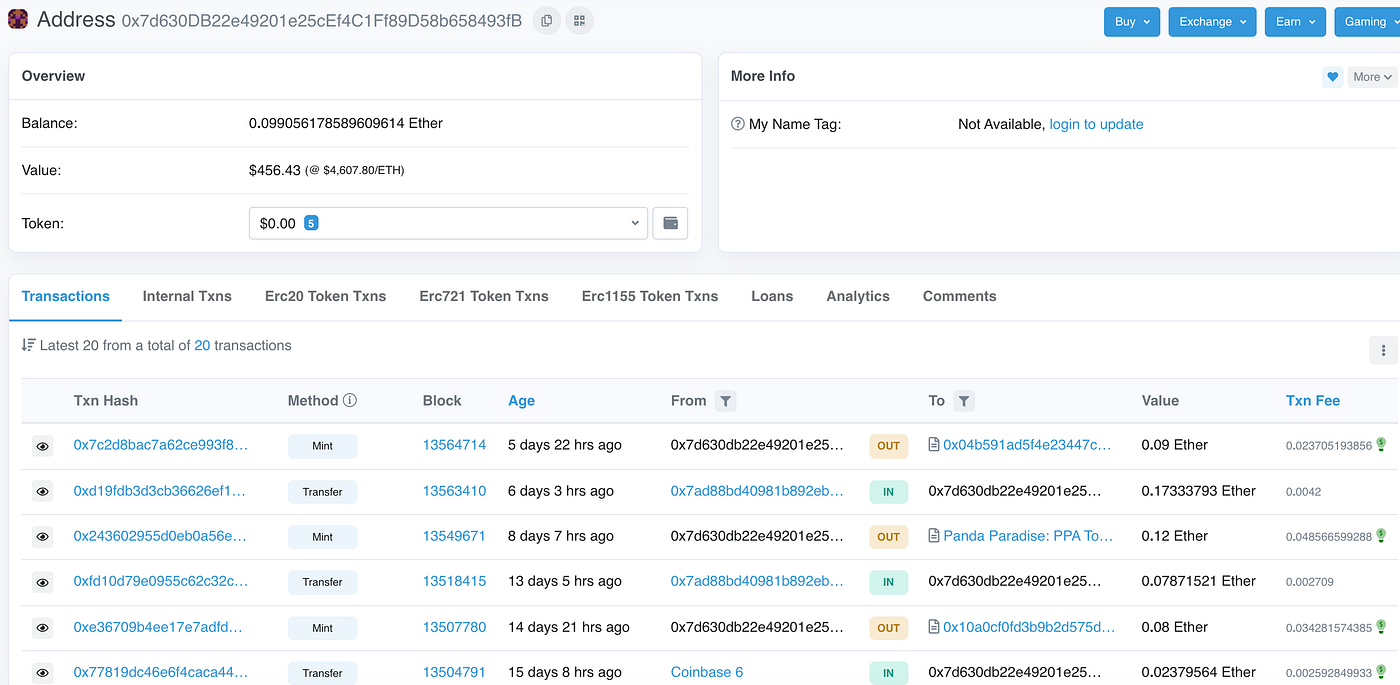This screenshot has width=1400, height=685.
Task: Click the Method column info icon
Action: pos(350,400)
